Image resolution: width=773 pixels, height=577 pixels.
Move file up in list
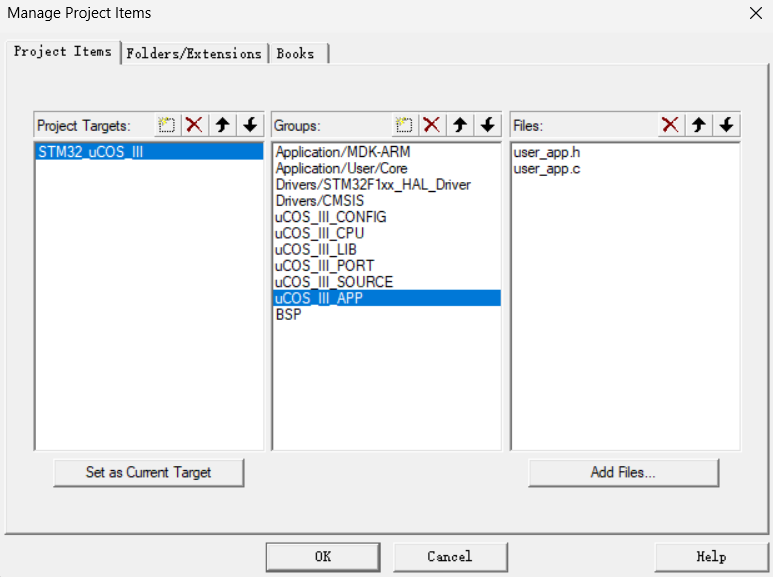(699, 125)
